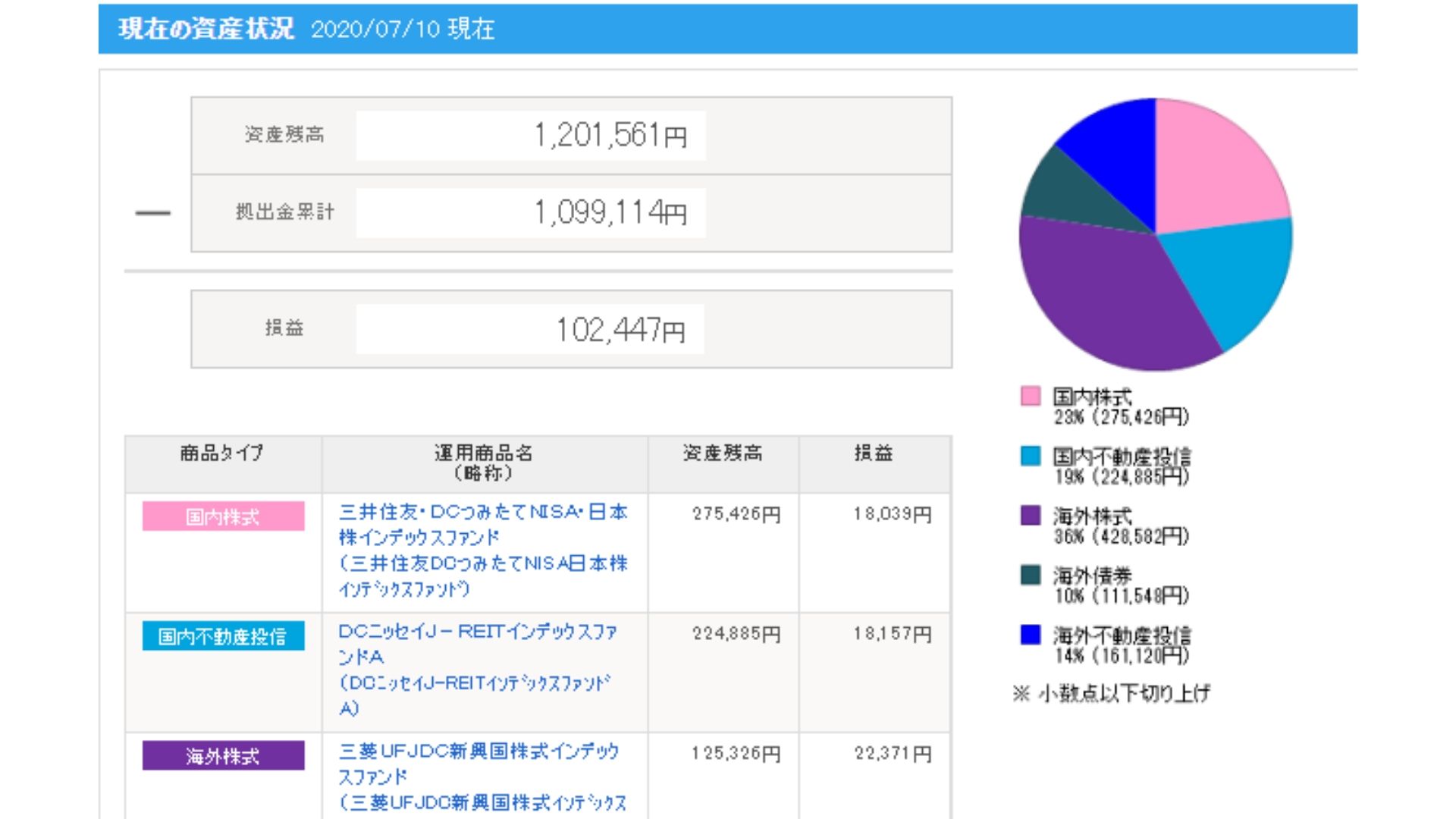Click the pink 国内株式 legend swatch
Viewport: 1456px width, 819px height.
(x=1031, y=396)
